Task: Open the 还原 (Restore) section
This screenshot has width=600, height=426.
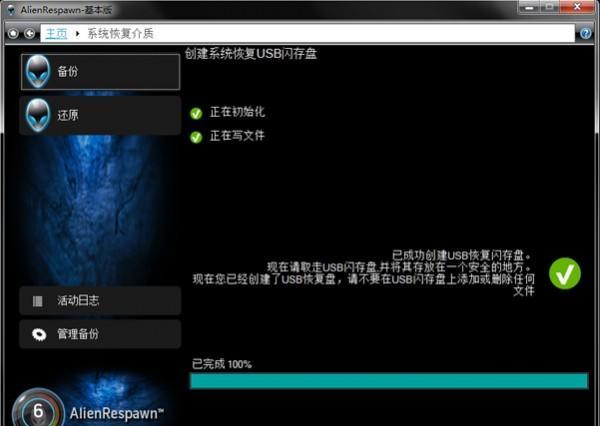Action: coord(100,115)
